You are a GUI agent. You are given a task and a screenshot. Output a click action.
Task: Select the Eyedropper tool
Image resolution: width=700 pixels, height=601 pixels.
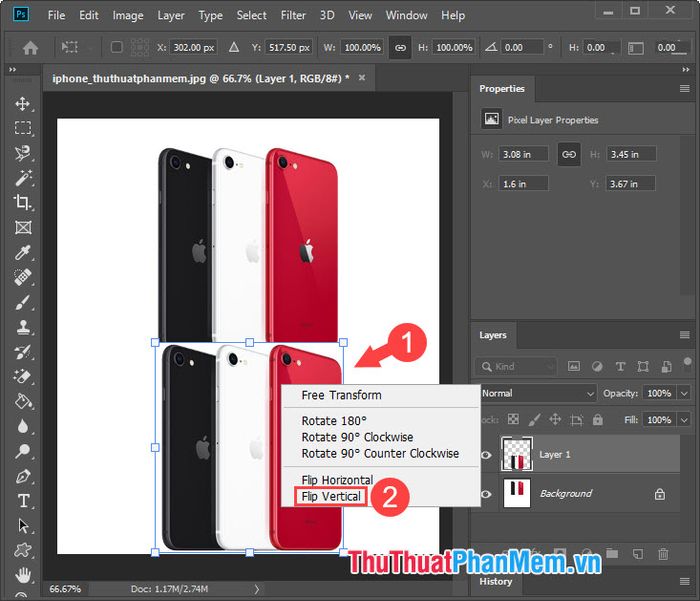22,252
